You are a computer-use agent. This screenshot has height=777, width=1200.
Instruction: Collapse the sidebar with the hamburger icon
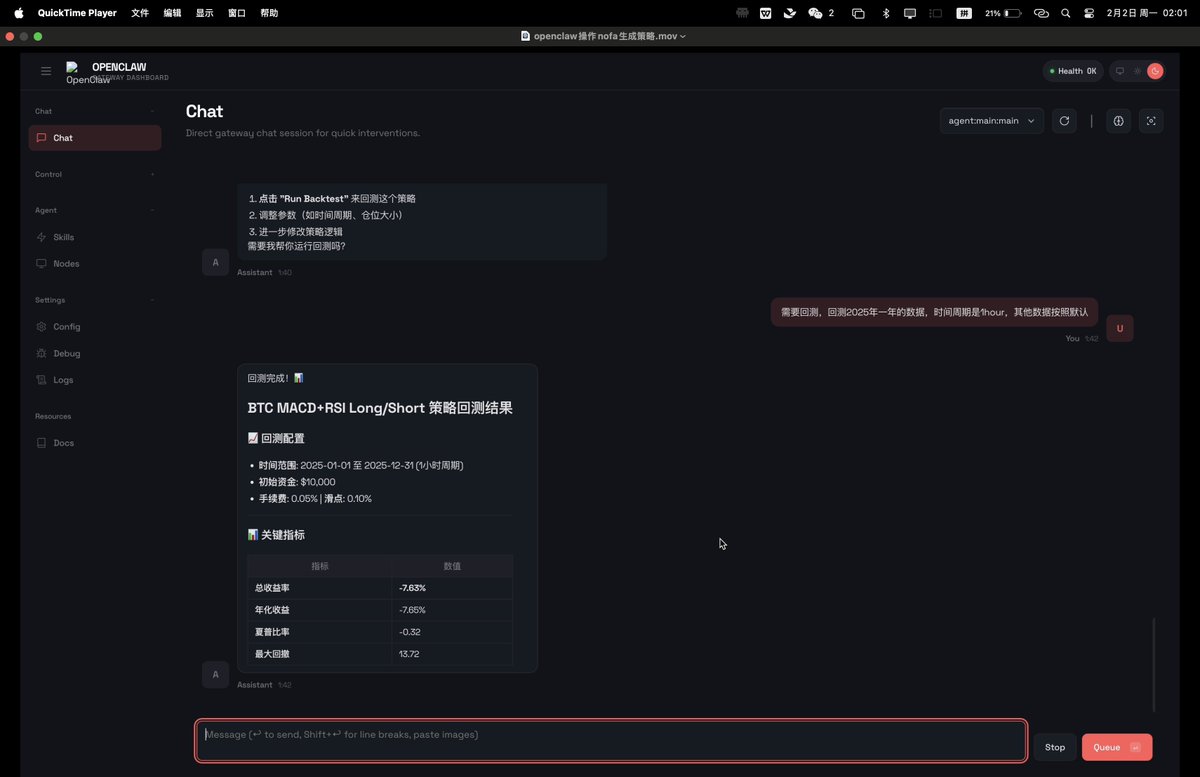(46, 71)
